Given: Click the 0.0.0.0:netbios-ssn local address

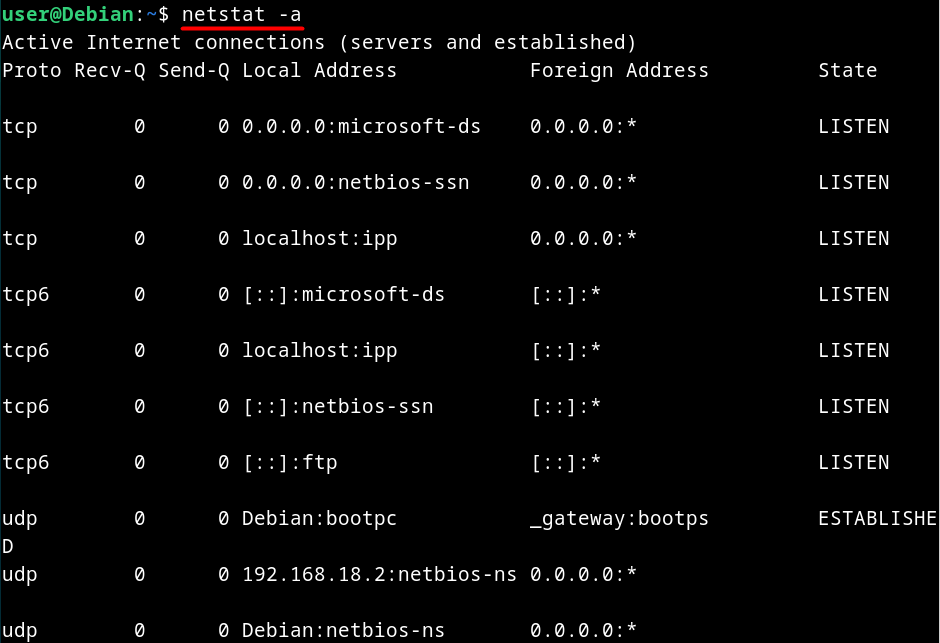Looking at the screenshot, I should coord(355,182).
